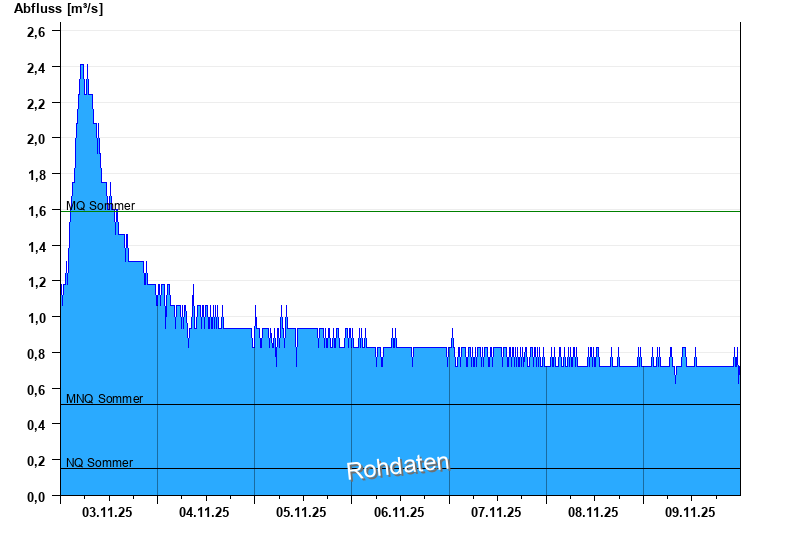Click the y-axis value 0,6

[36, 390]
